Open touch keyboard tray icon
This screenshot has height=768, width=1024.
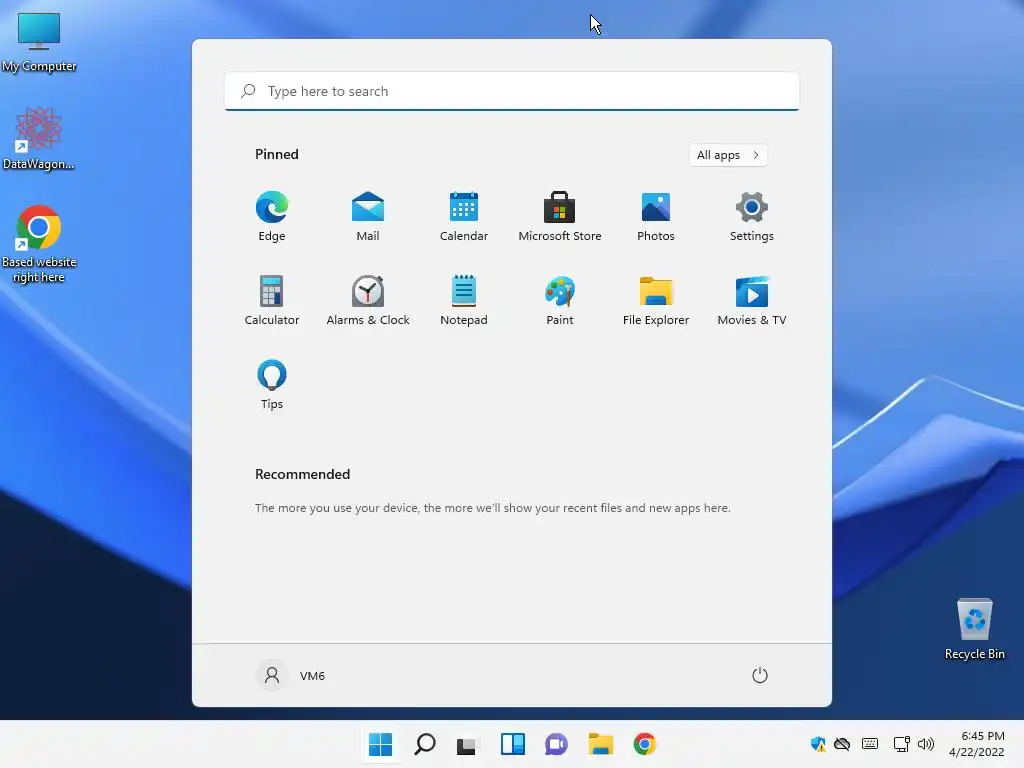870,744
